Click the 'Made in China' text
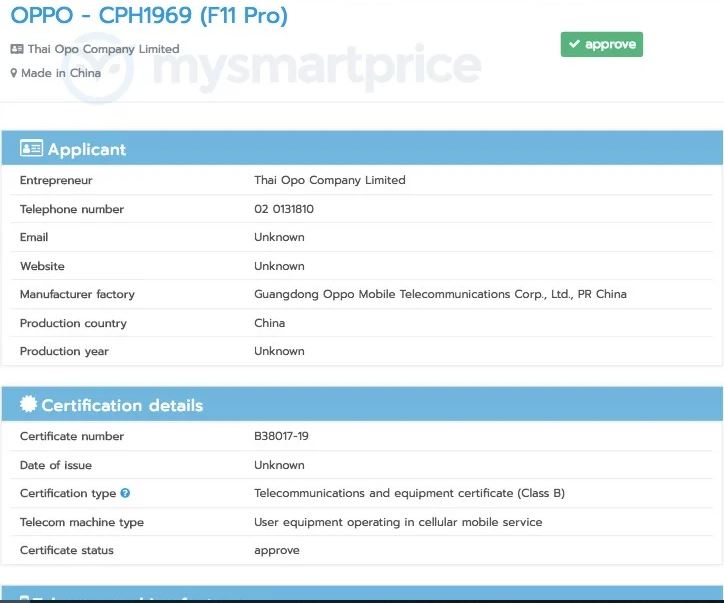 coord(61,73)
